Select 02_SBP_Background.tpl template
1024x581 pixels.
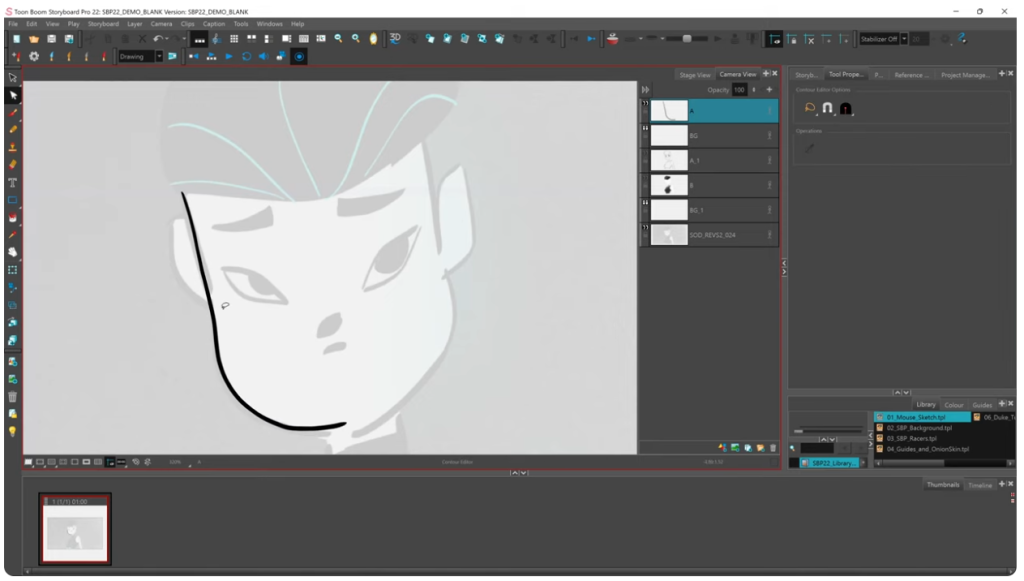tap(918, 428)
